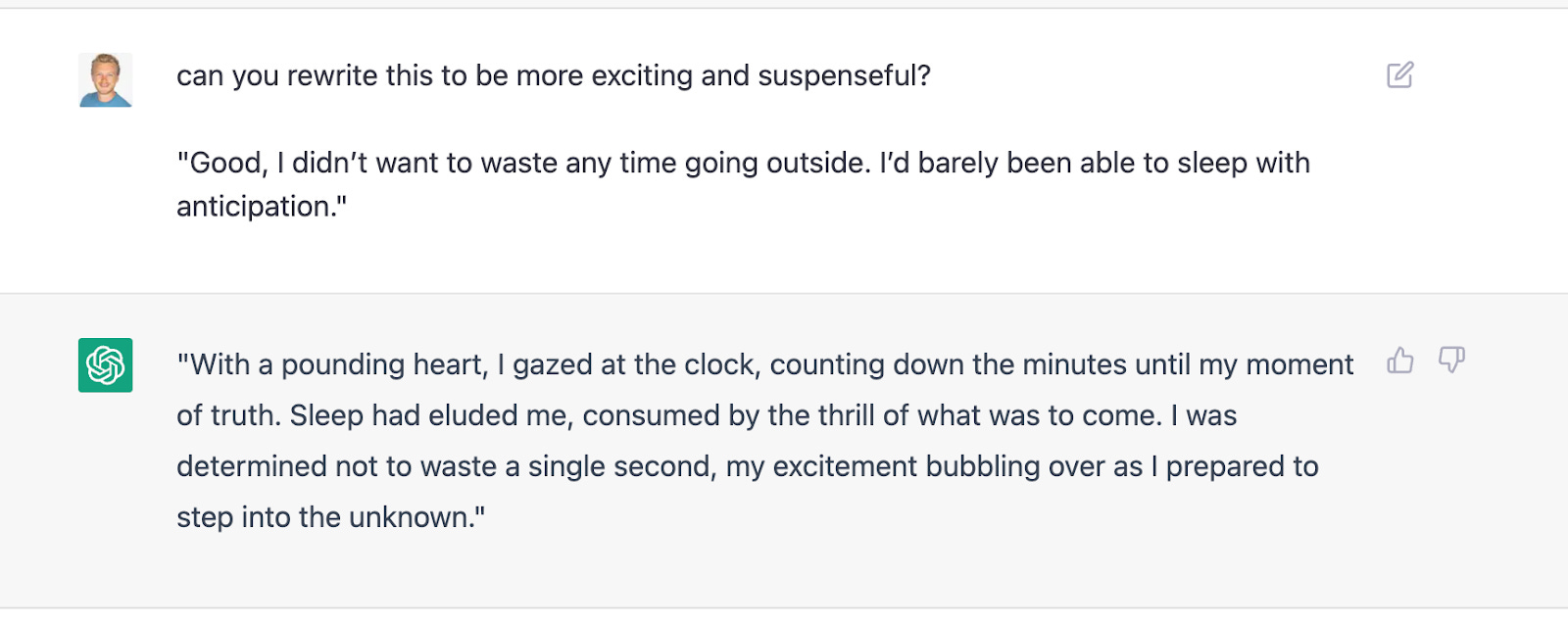This screenshot has width=1568, height=627.
Task: Click the final line "step into the unknown."
Action: pos(331,517)
